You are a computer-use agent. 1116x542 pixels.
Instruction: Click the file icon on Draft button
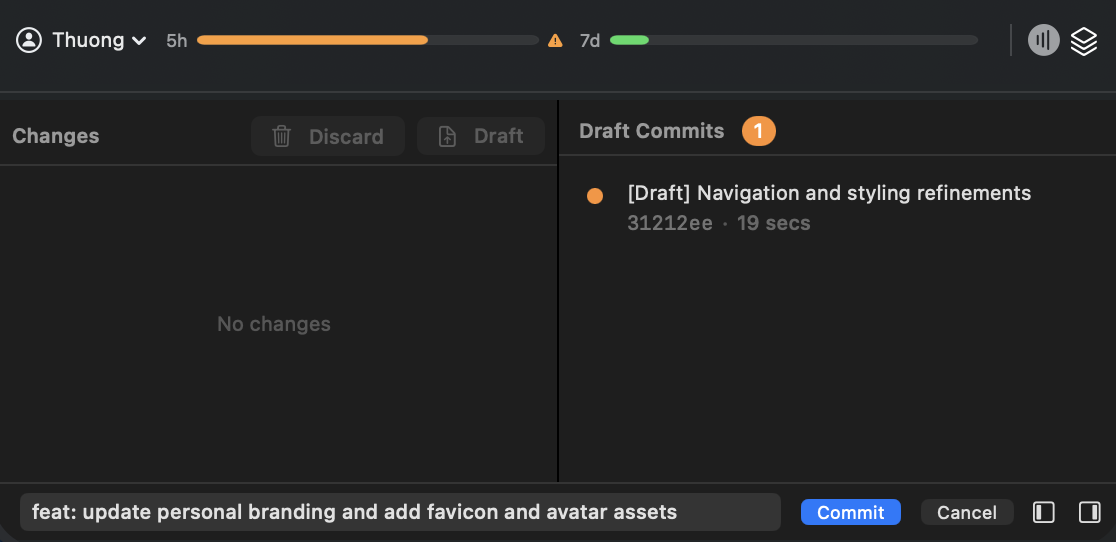point(447,136)
